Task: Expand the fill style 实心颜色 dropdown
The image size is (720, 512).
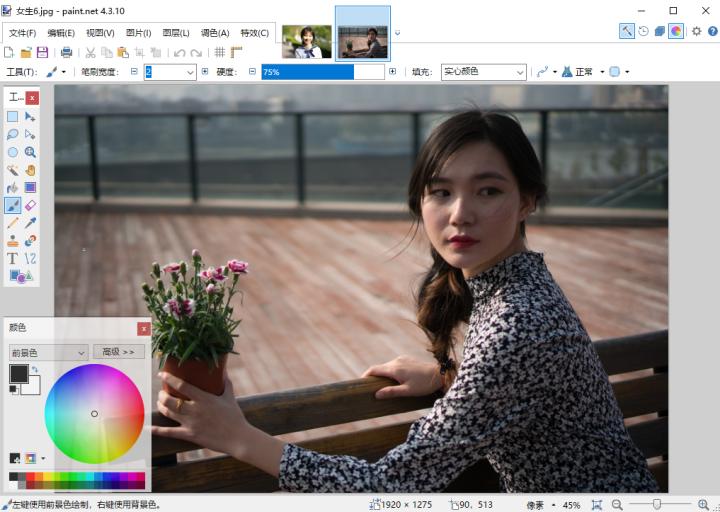Action: point(519,72)
